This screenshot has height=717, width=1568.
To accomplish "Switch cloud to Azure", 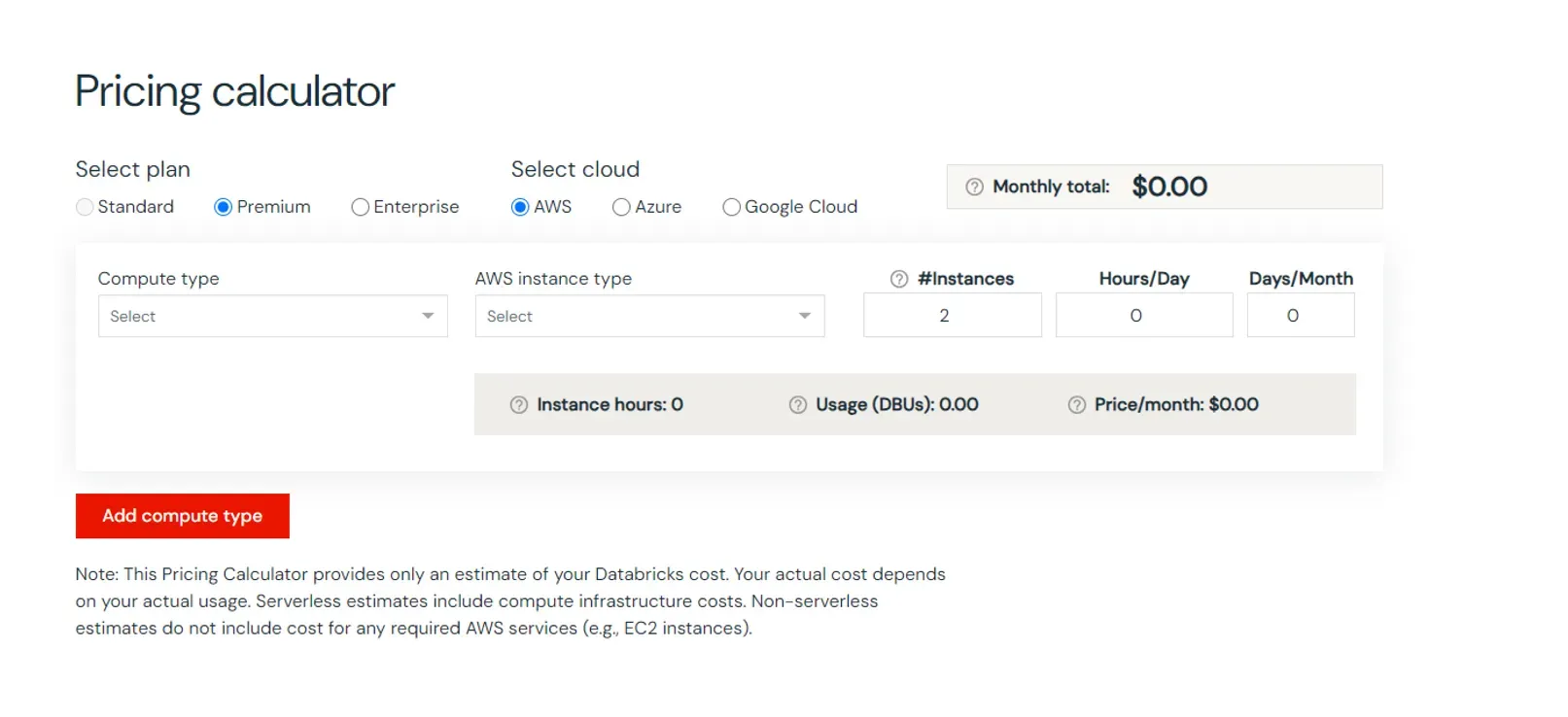I will pos(621,207).
